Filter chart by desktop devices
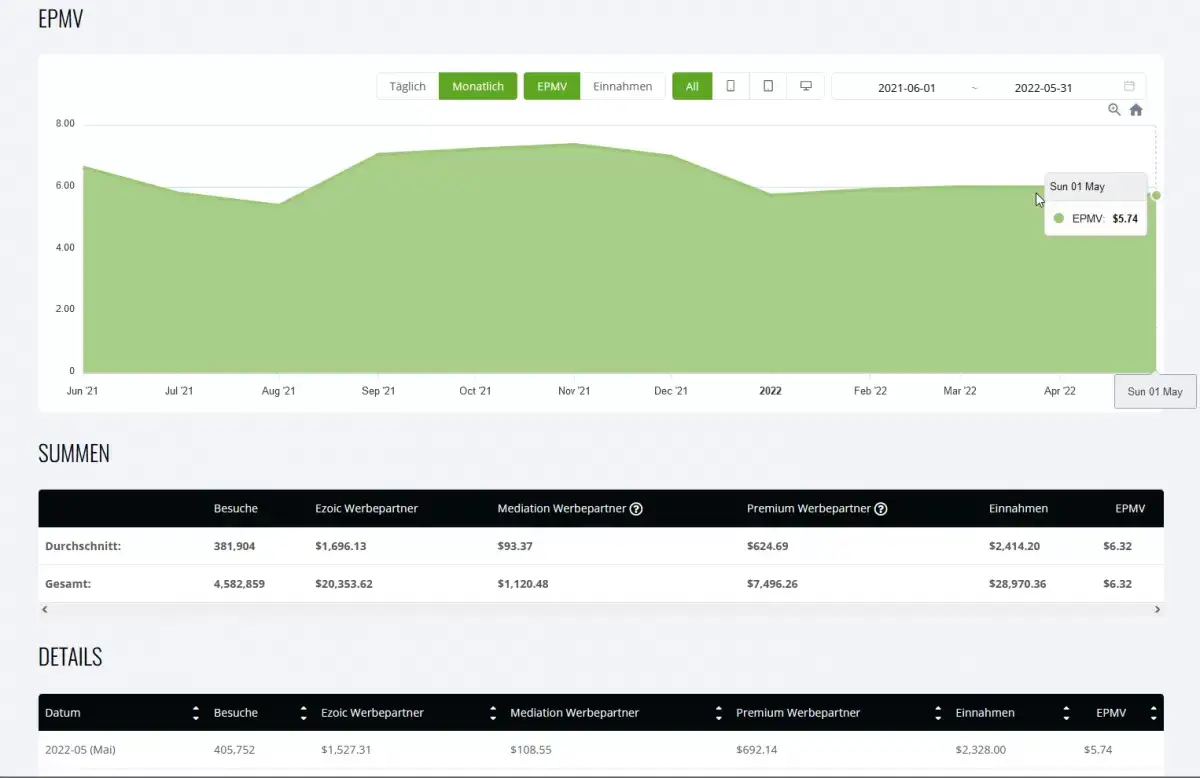This screenshot has width=1200, height=778. 805,86
